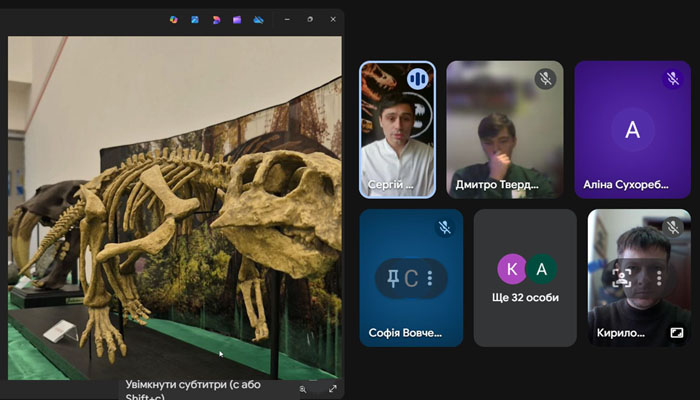Click the muted mic icon on Дмитро Тверд's tile
Screen dimensions: 700x400
tap(545, 78)
